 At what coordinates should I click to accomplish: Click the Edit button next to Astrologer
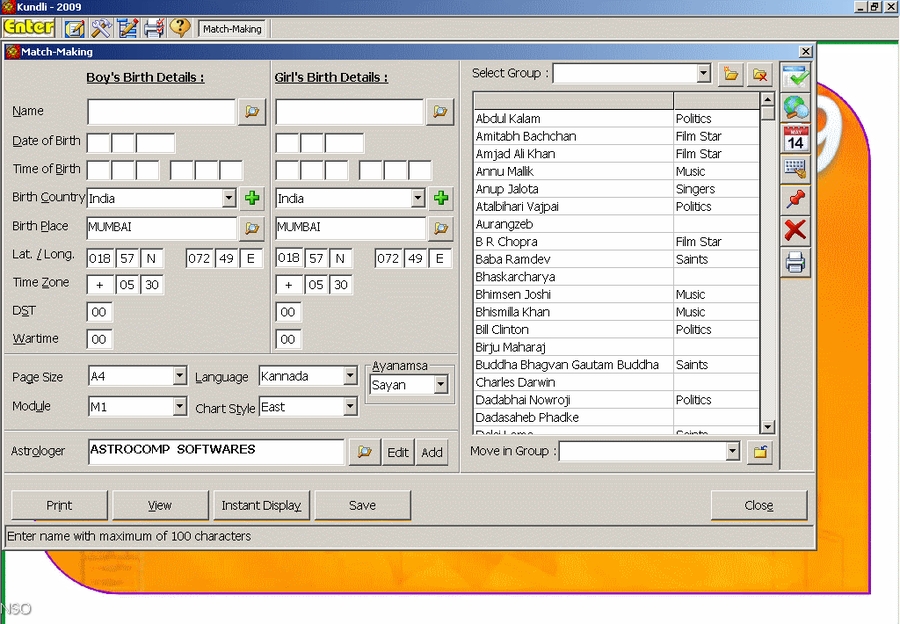coord(398,452)
